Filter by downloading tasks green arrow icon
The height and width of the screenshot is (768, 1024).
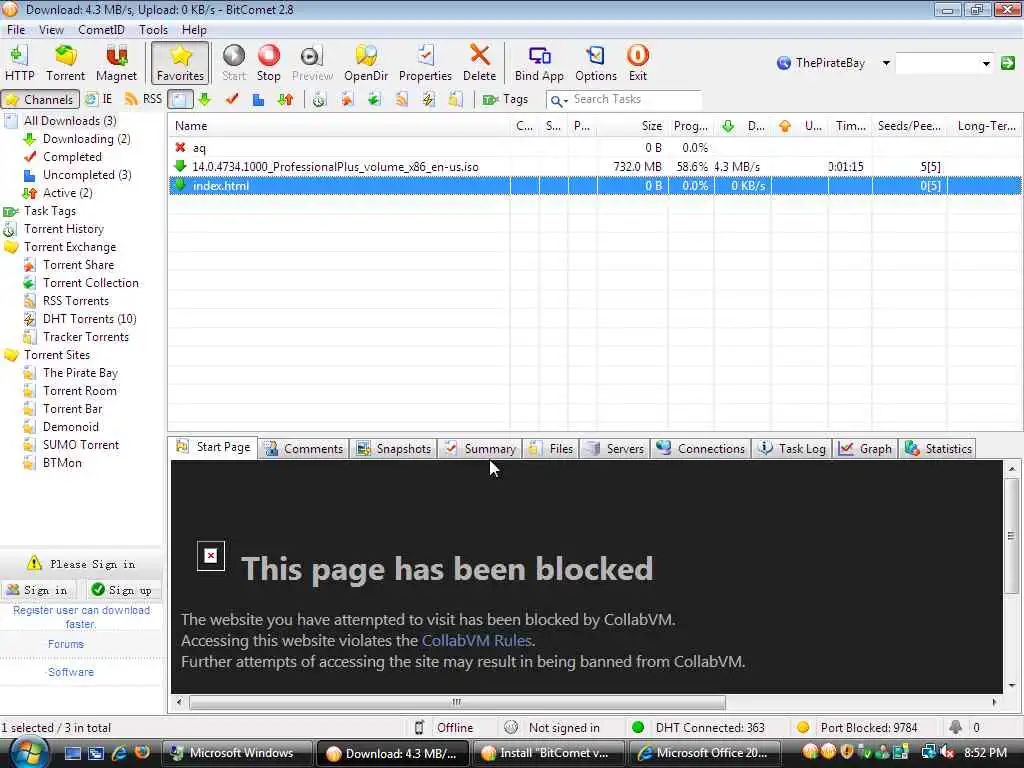pyautogui.click(x=205, y=99)
